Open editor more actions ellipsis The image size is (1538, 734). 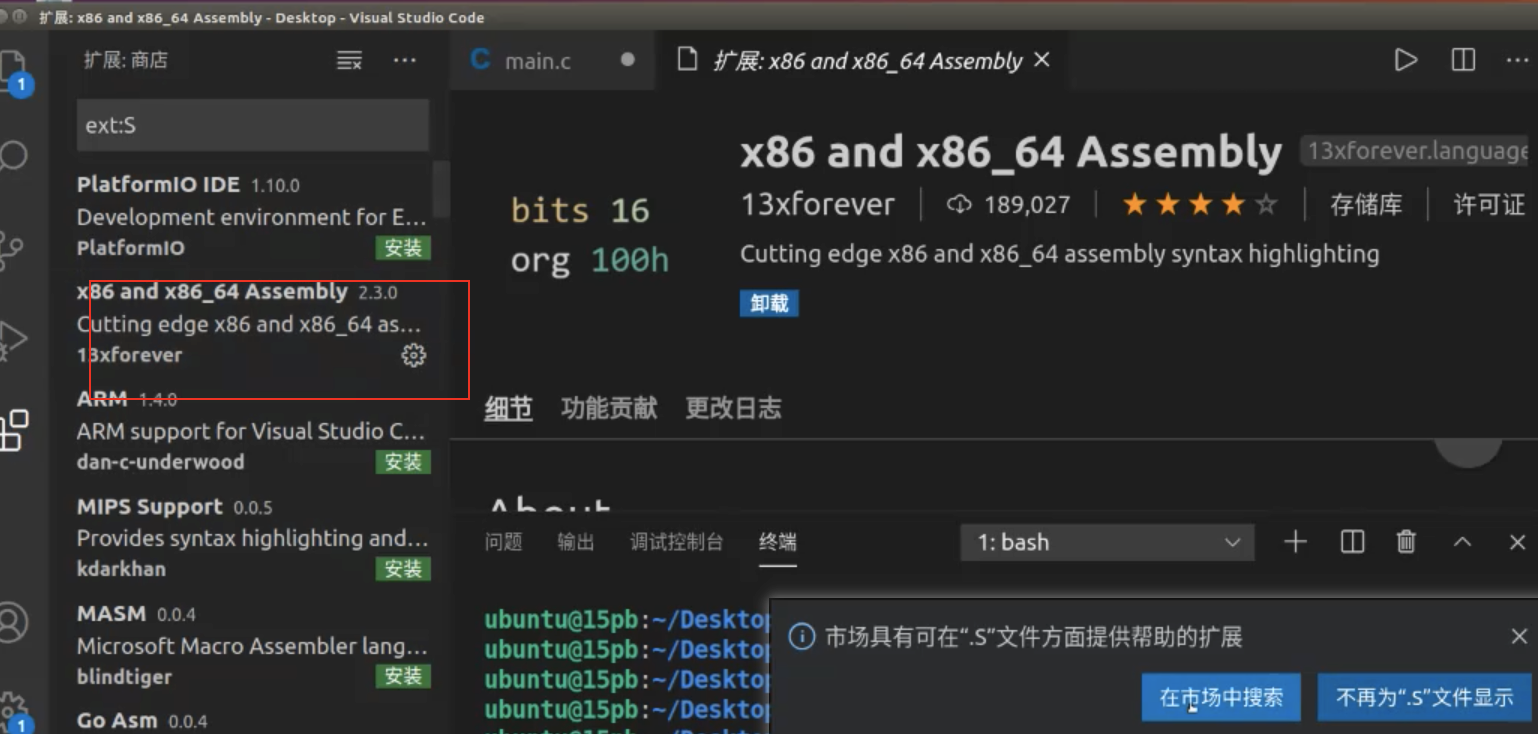pos(1516,60)
